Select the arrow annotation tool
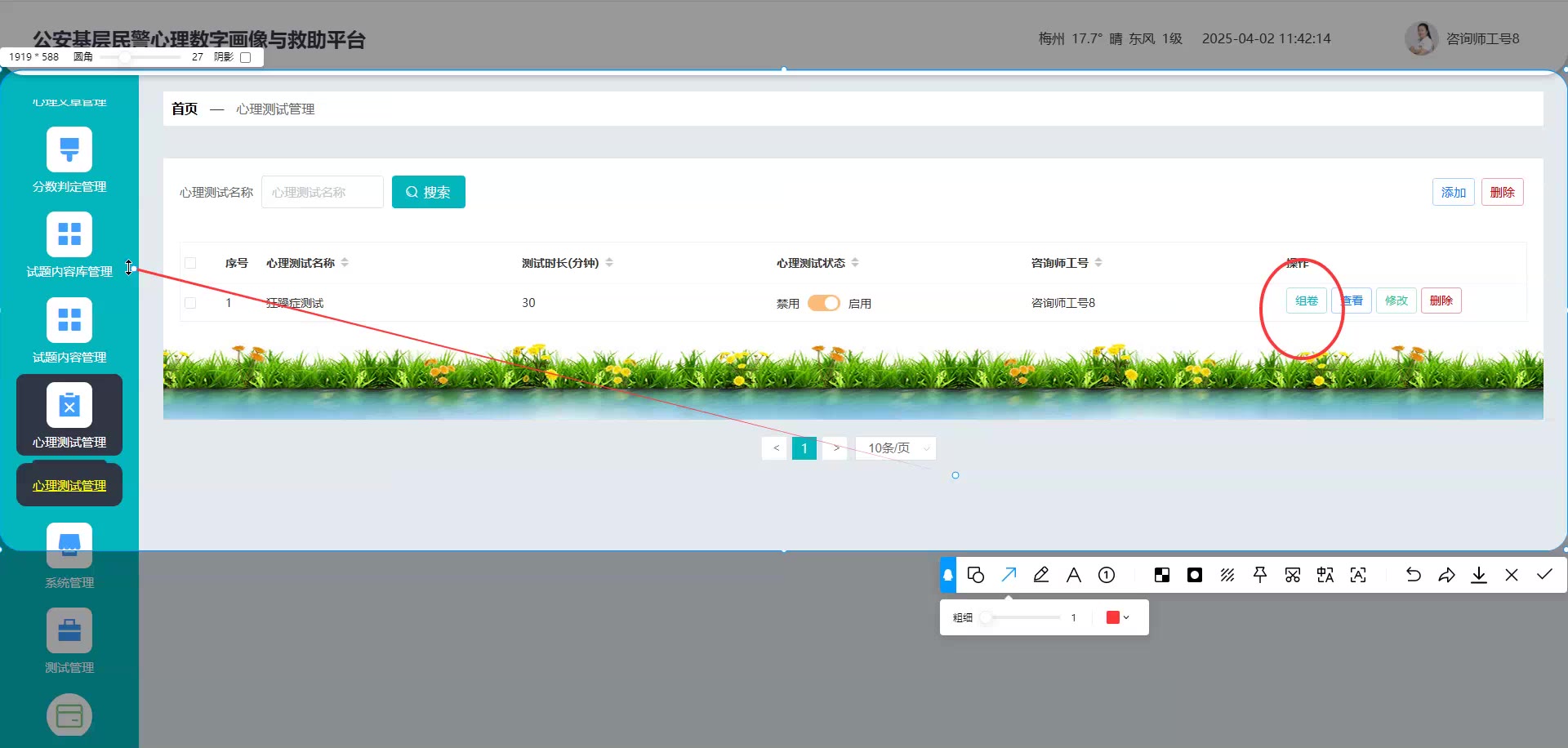The height and width of the screenshot is (748, 1568). (x=1009, y=575)
